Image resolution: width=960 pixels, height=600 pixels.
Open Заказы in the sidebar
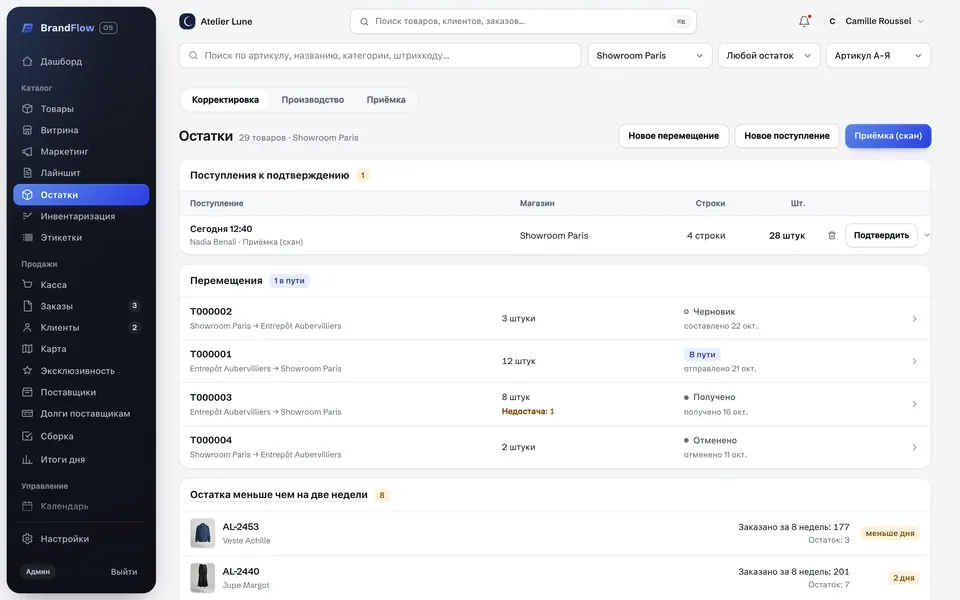(81, 306)
